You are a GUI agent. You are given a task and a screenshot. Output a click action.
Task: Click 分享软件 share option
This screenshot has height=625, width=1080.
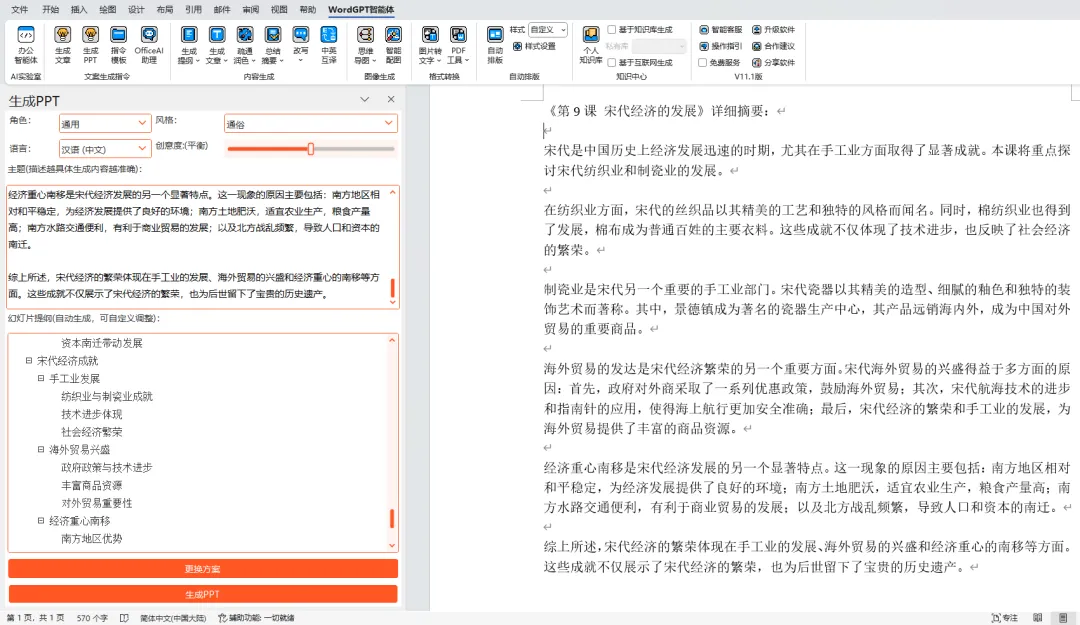pos(773,63)
